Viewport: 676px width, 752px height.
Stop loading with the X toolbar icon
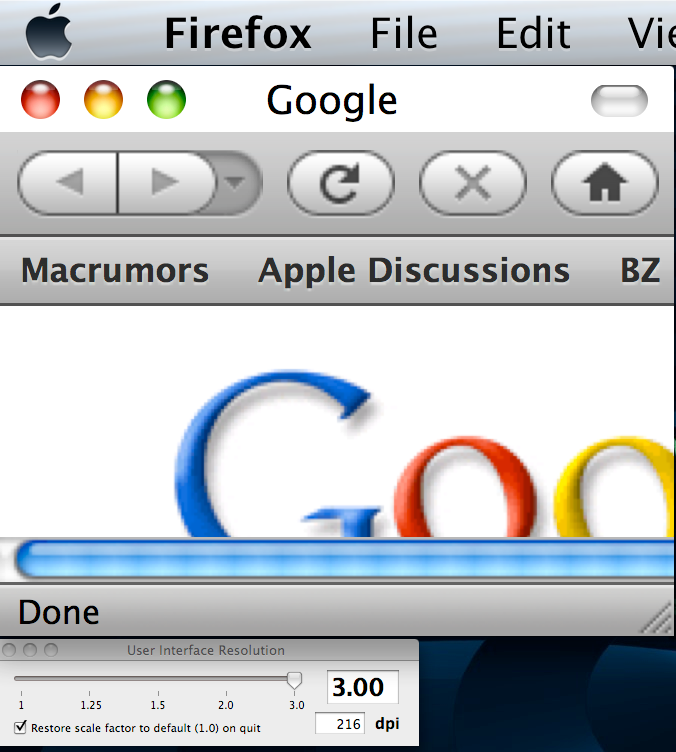pyautogui.click(x=473, y=182)
